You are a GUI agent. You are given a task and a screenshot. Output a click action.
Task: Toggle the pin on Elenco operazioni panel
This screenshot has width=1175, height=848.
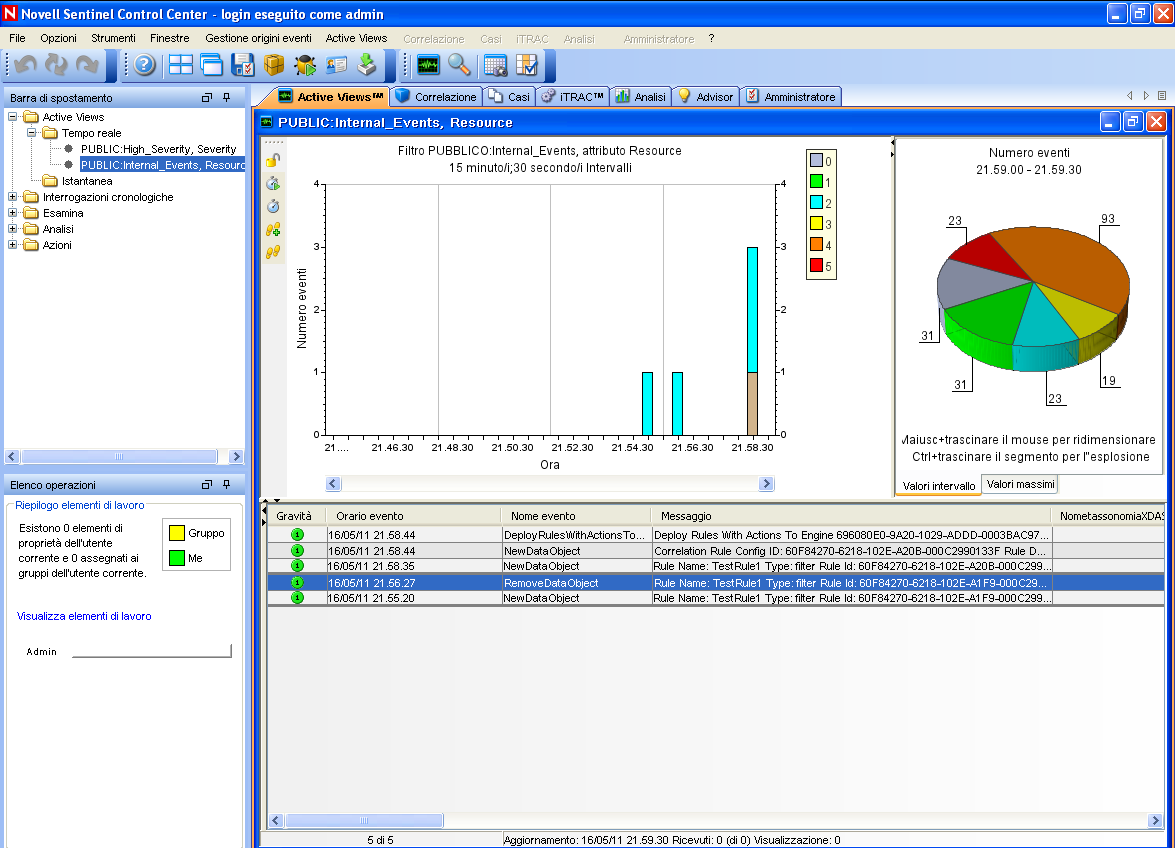click(x=227, y=485)
